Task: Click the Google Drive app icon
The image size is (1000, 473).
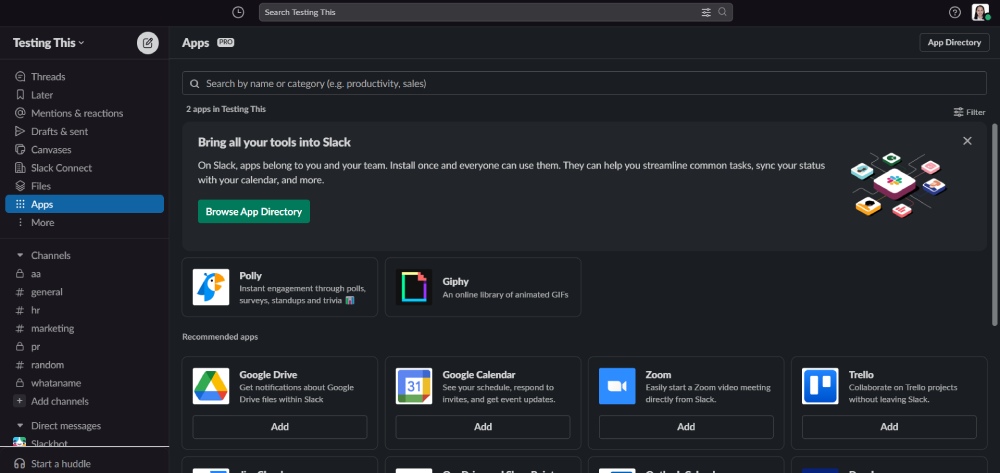Action: (x=211, y=386)
